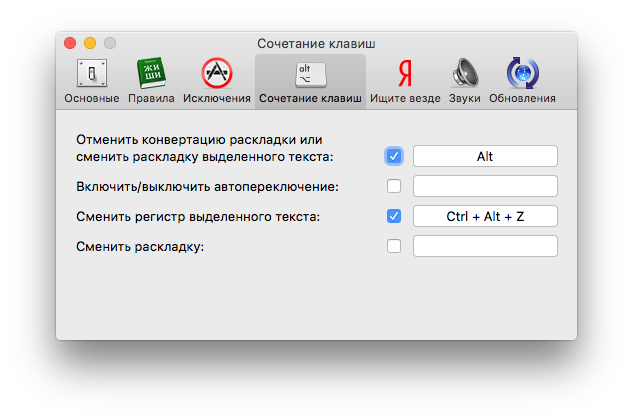
Task: Open the Обновления pane
Action: [522, 81]
